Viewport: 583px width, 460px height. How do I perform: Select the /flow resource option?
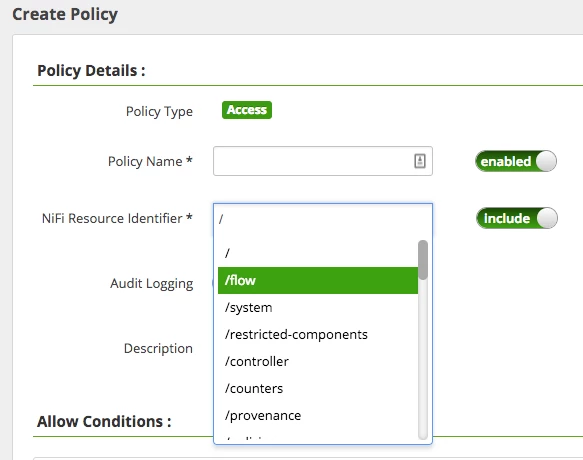click(318, 280)
